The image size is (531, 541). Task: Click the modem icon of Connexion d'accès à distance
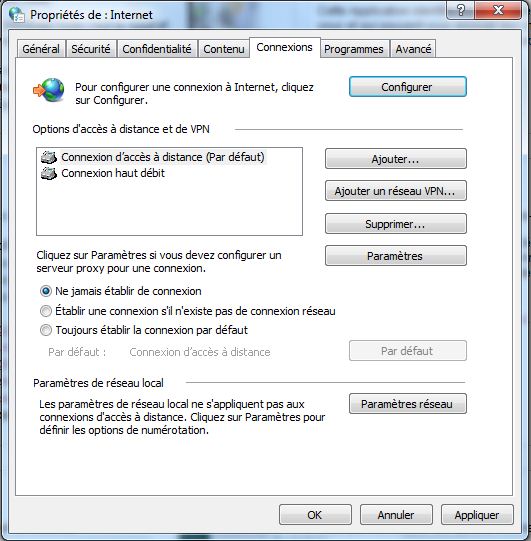coord(49,157)
